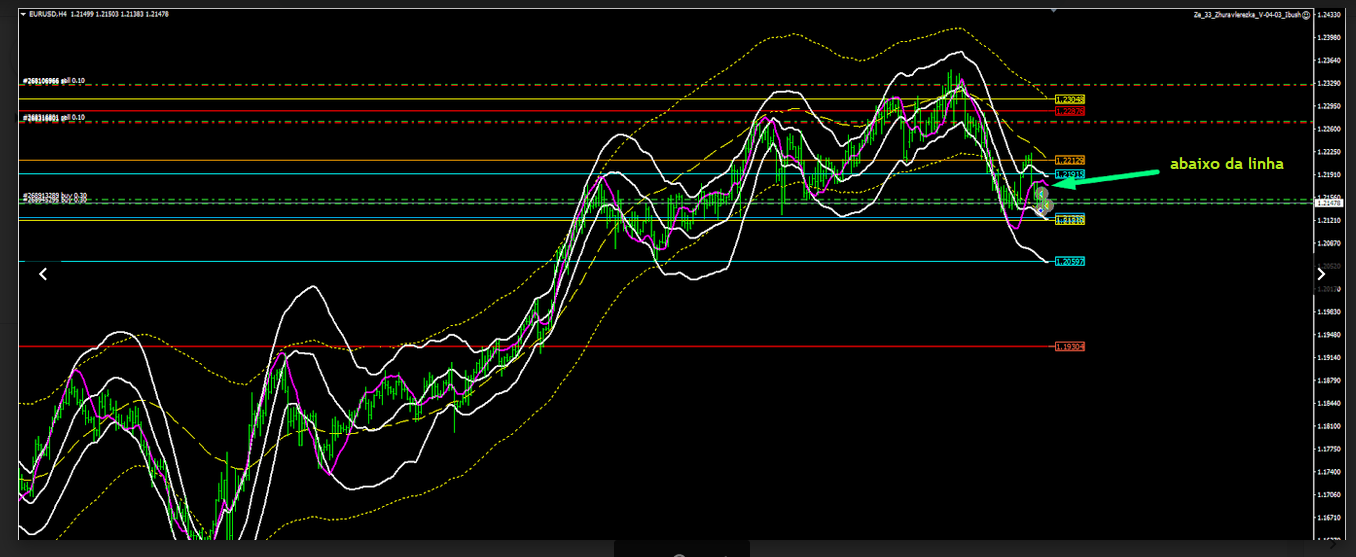Select the red 1.2287 price level tag
The height and width of the screenshot is (557, 1356).
pos(1070,111)
